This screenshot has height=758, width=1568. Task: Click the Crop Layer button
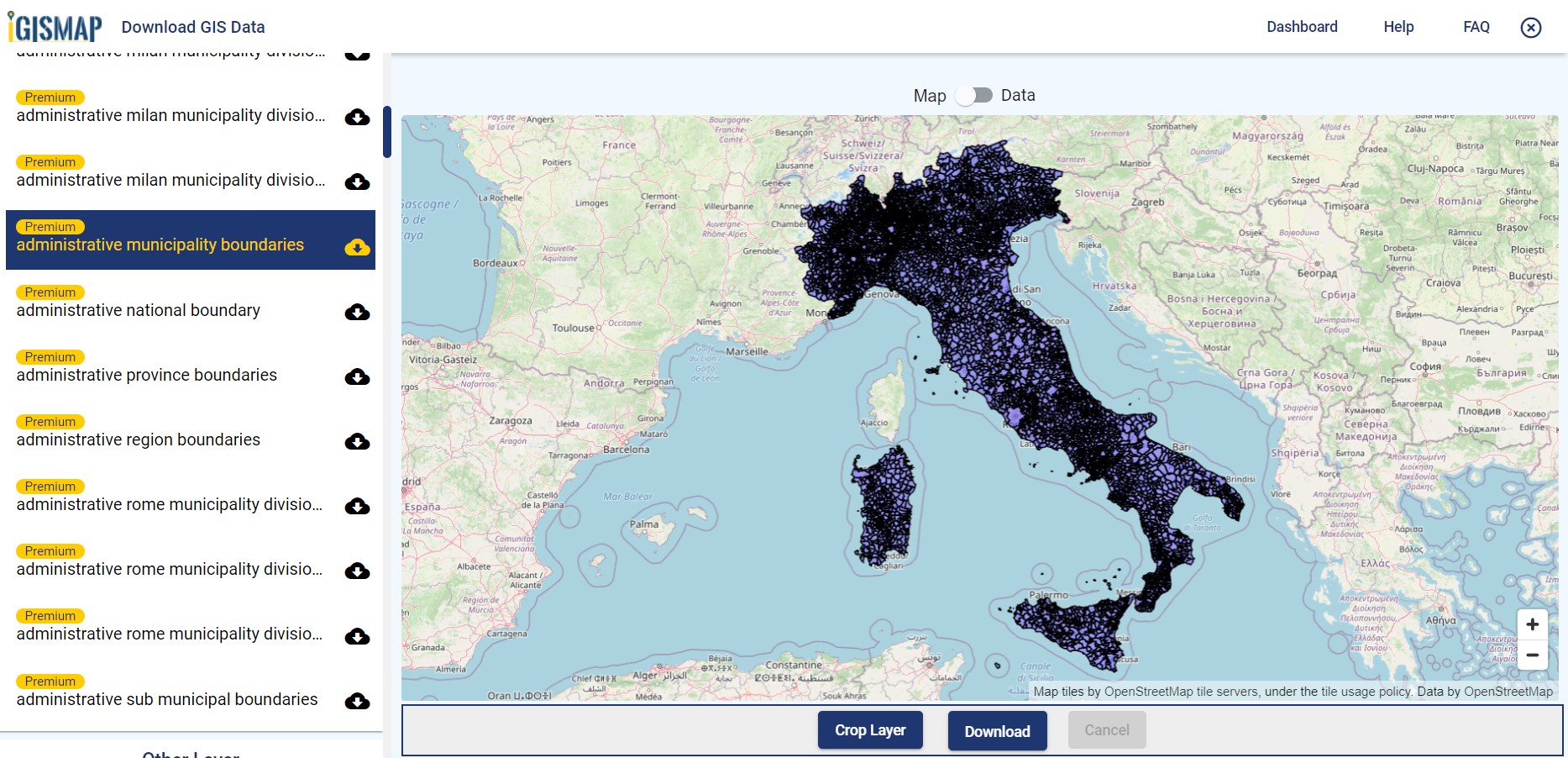pyautogui.click(x=870, y=729)
